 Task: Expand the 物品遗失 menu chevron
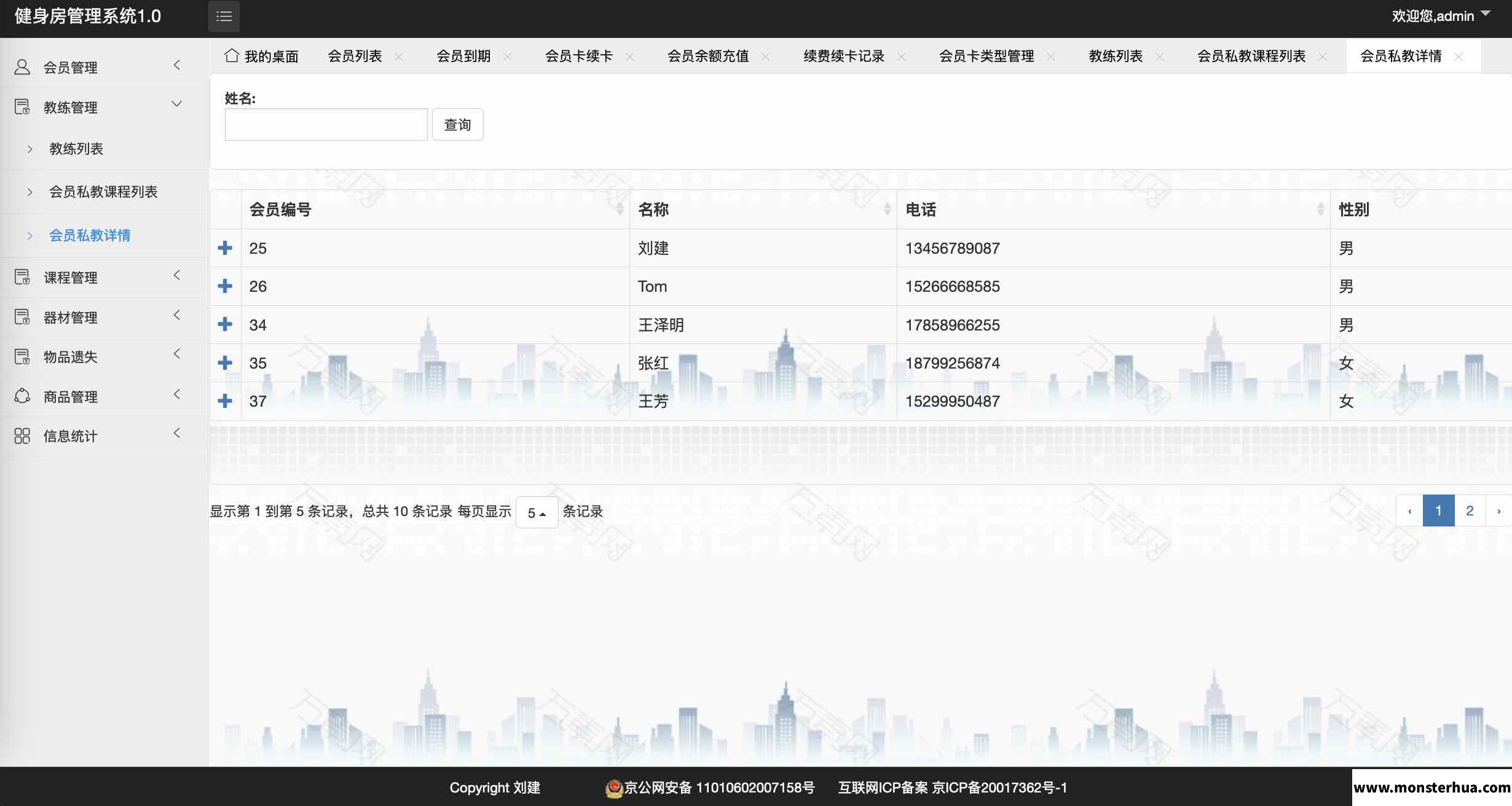pyautogui.click(x=177, y=354)
